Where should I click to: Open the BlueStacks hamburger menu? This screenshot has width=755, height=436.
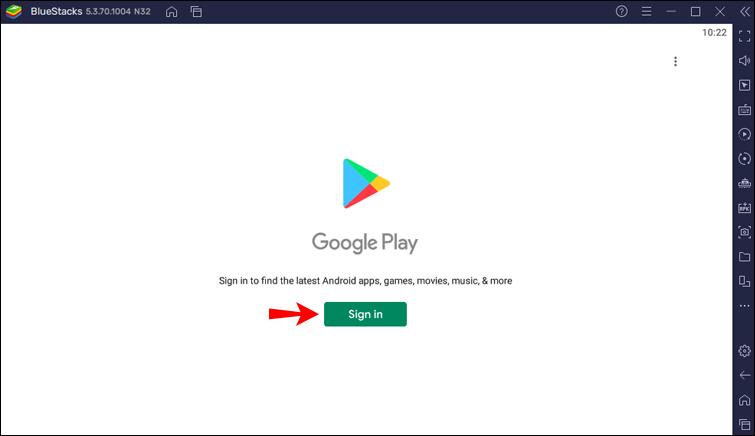click(646, 11)
